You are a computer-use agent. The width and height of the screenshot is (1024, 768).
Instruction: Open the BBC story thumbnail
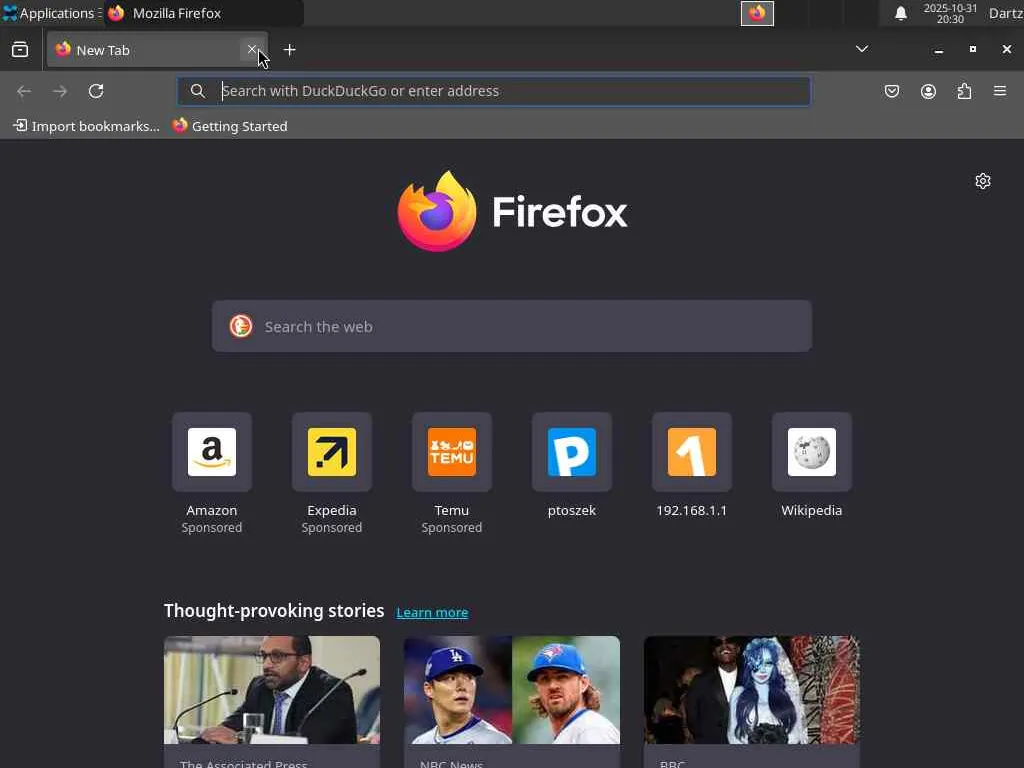752,690
